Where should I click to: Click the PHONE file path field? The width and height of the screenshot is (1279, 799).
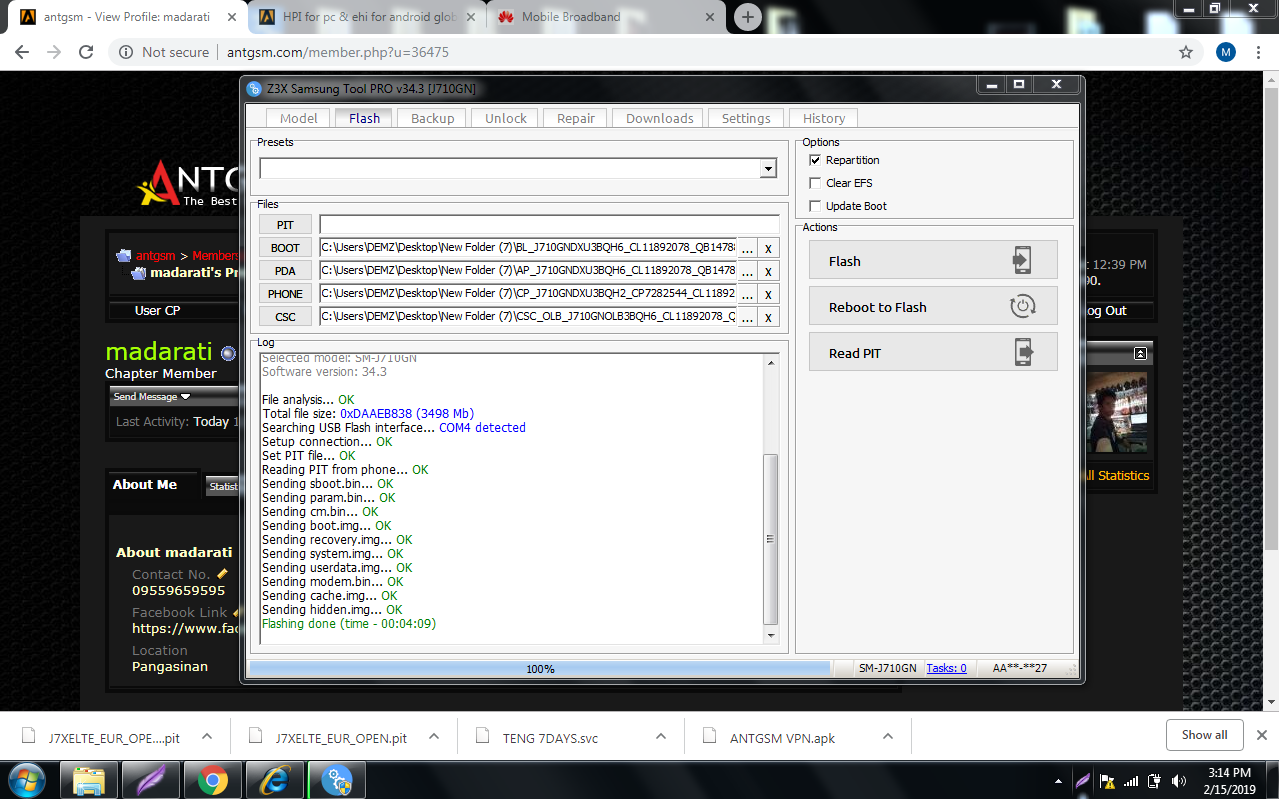tap(527, 293)
